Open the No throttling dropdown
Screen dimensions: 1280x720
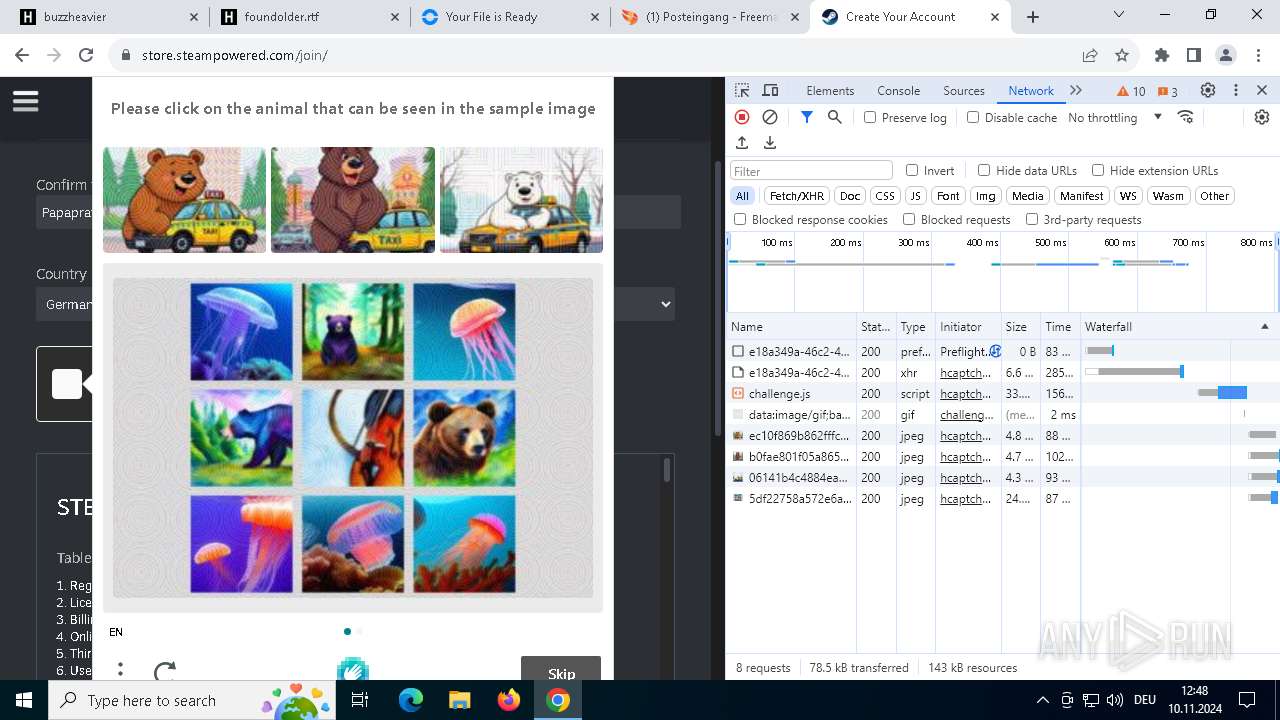point(1115,117)
